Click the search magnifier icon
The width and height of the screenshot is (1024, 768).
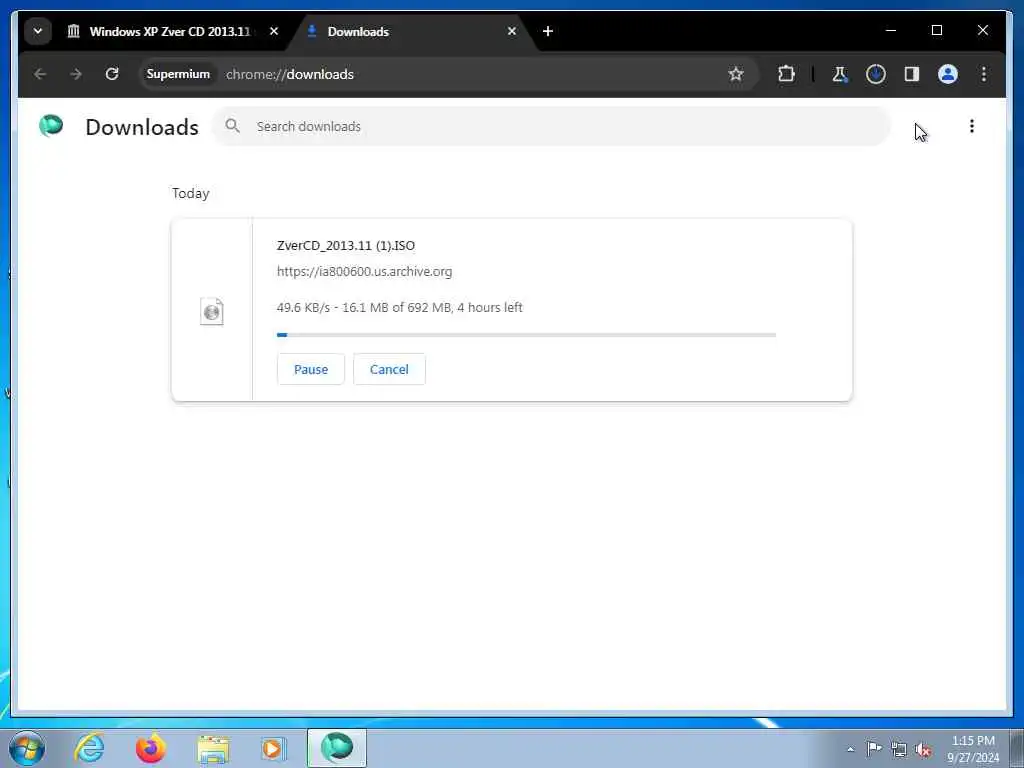(232, 126)
